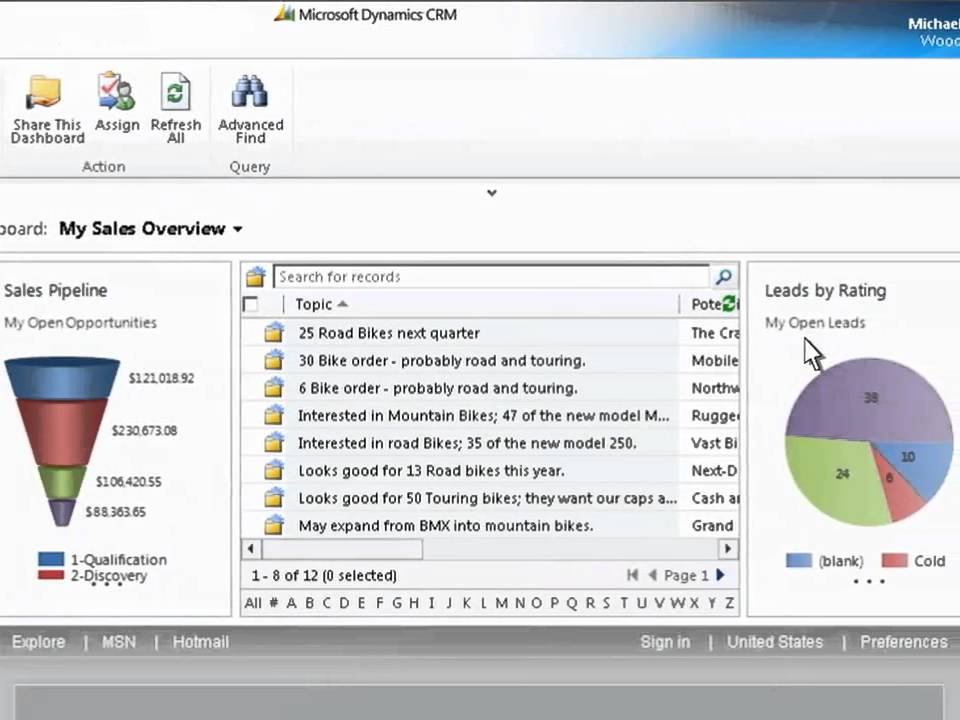Open '25 Road Bikes next quarter' record
This screenshot has width=960, height=720.
click(389, 333)
